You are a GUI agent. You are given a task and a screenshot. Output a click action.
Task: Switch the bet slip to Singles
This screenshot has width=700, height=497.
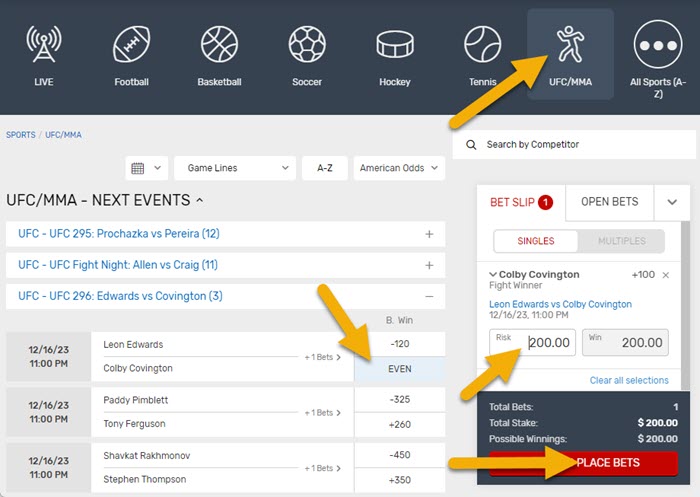pos(535,241)
